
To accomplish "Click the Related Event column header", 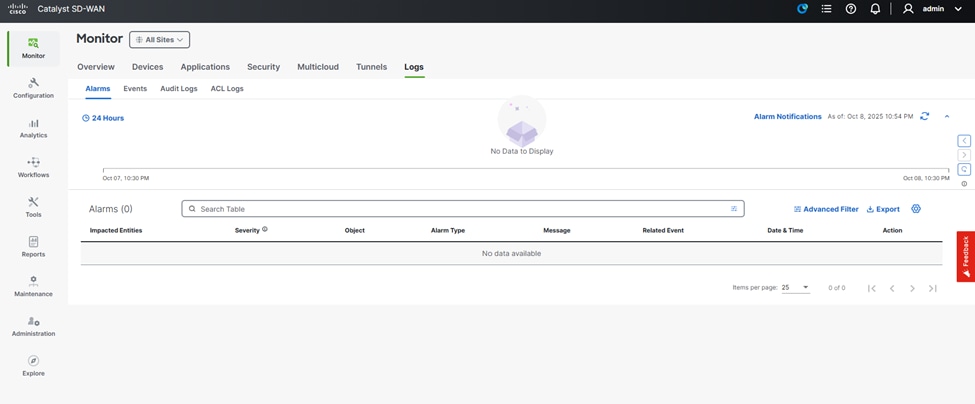I will click(663, 231).
